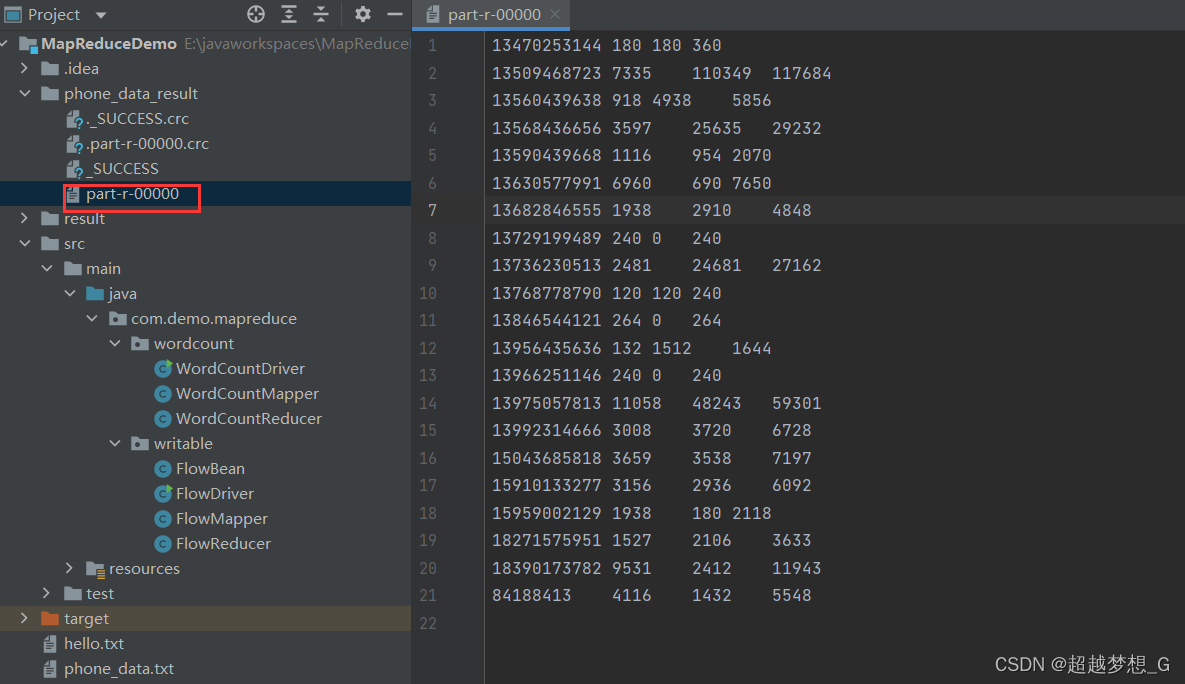
Task: Click the wordcount package icon
Action: pos(140,343)
